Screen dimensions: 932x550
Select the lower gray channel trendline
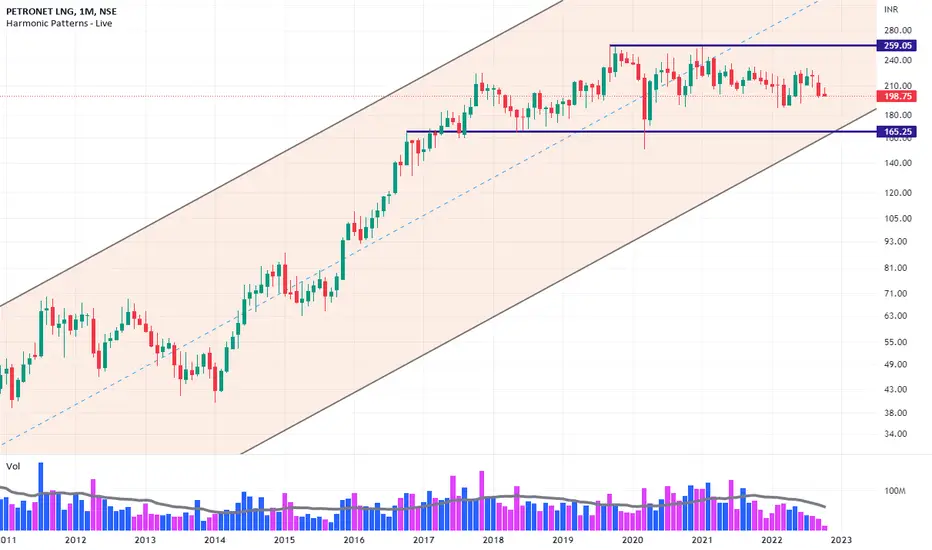point(559,281)
